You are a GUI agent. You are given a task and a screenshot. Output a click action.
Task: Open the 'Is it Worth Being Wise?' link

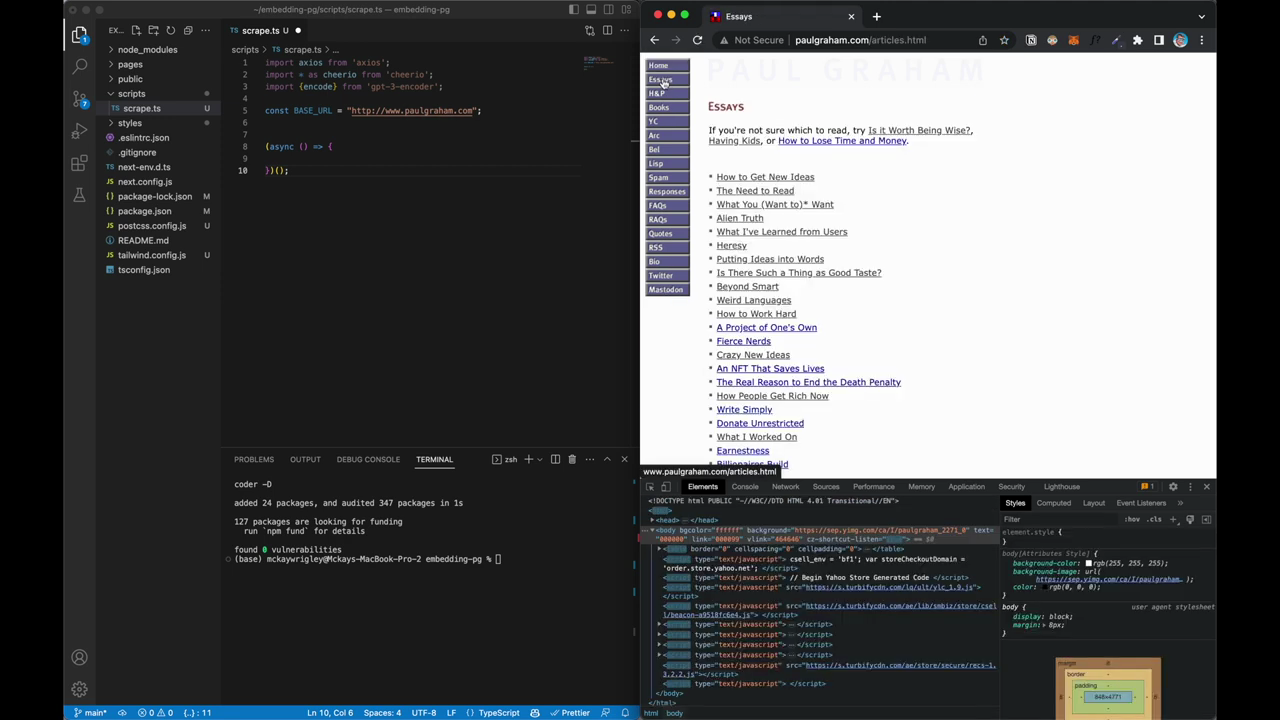coord(920,130)
